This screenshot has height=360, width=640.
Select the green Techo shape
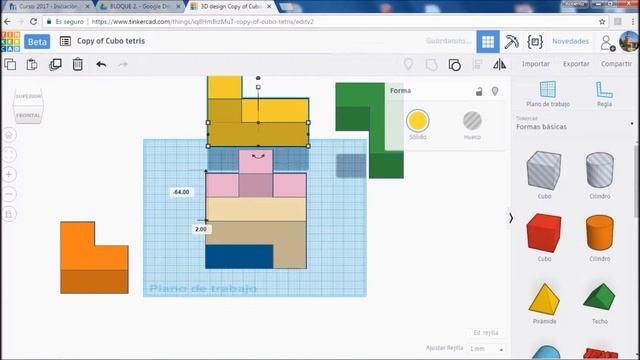(599, 297)
